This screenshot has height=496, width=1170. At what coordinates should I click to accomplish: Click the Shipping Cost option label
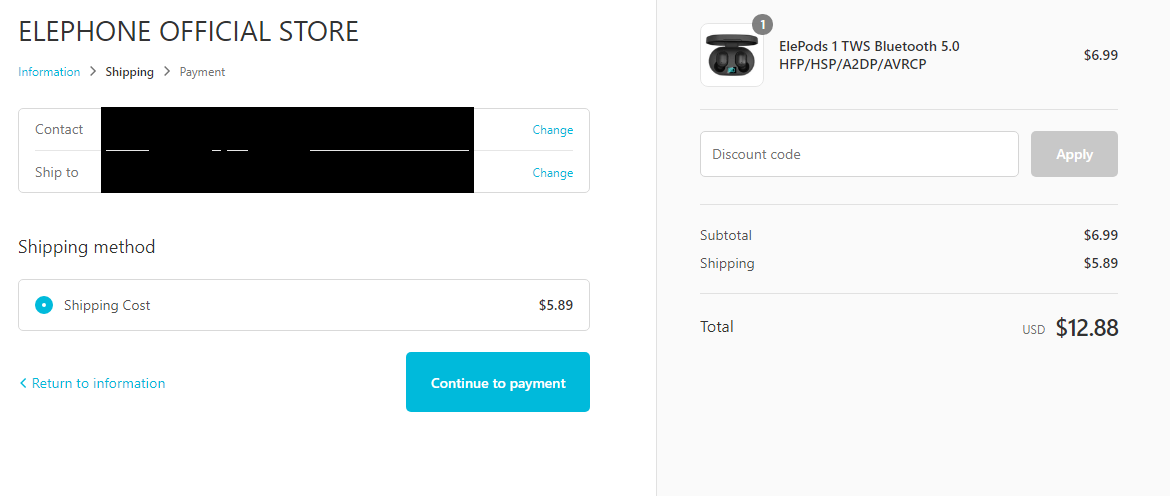point(107,305)
